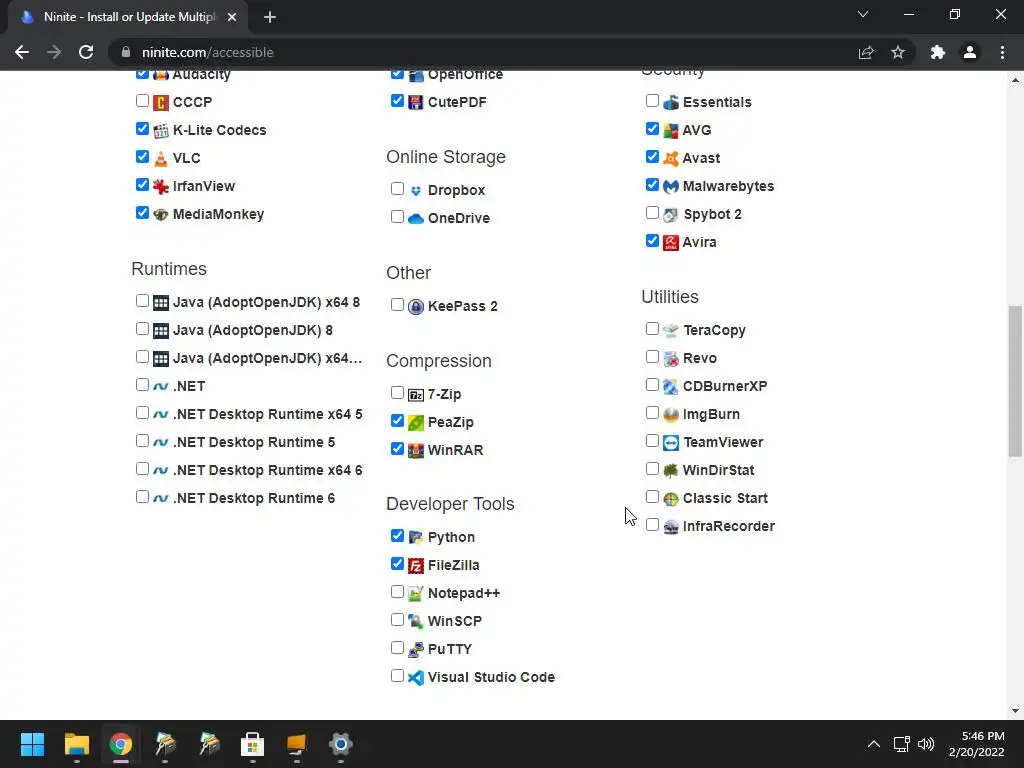Click the Python icon
This screenshot has height=768, width=1024.
point(415,537)
